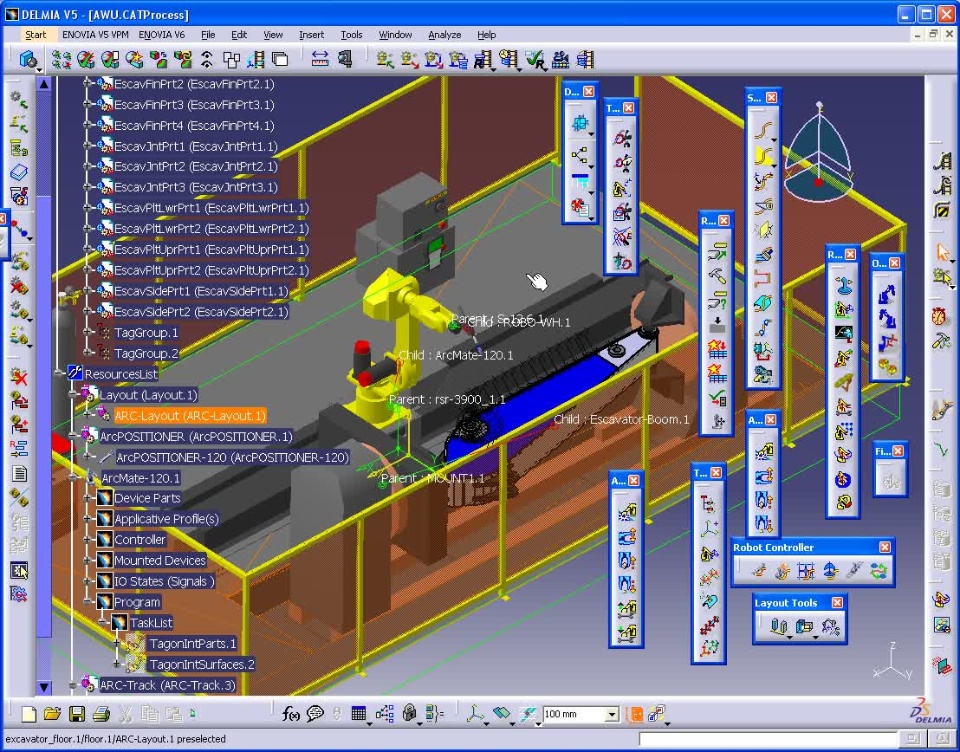Open the Tools menu
The height and width of the screenshot is (752, 960).
351,35
